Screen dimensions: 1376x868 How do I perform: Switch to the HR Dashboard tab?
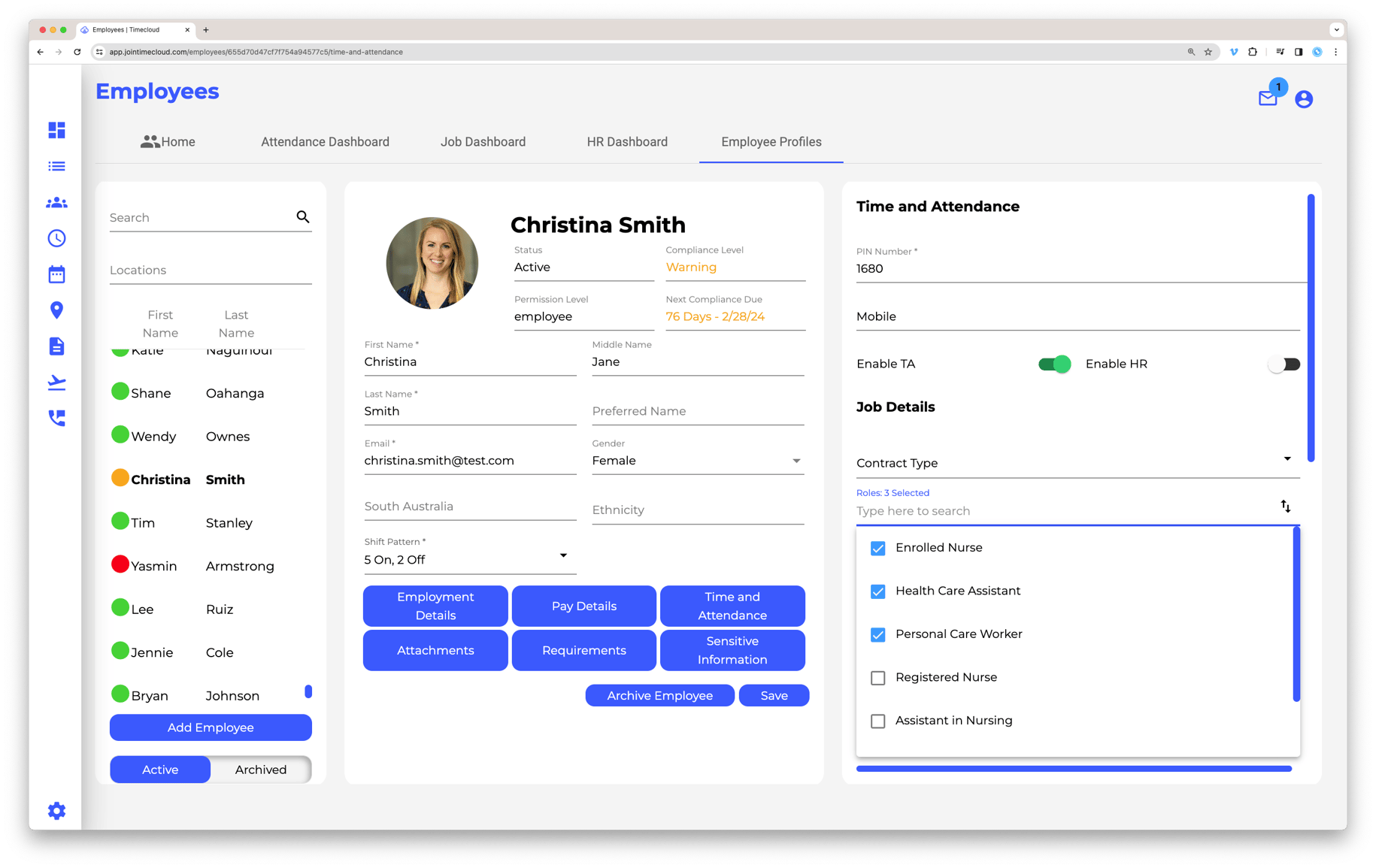pyautogui.click(x=626, y=142)
